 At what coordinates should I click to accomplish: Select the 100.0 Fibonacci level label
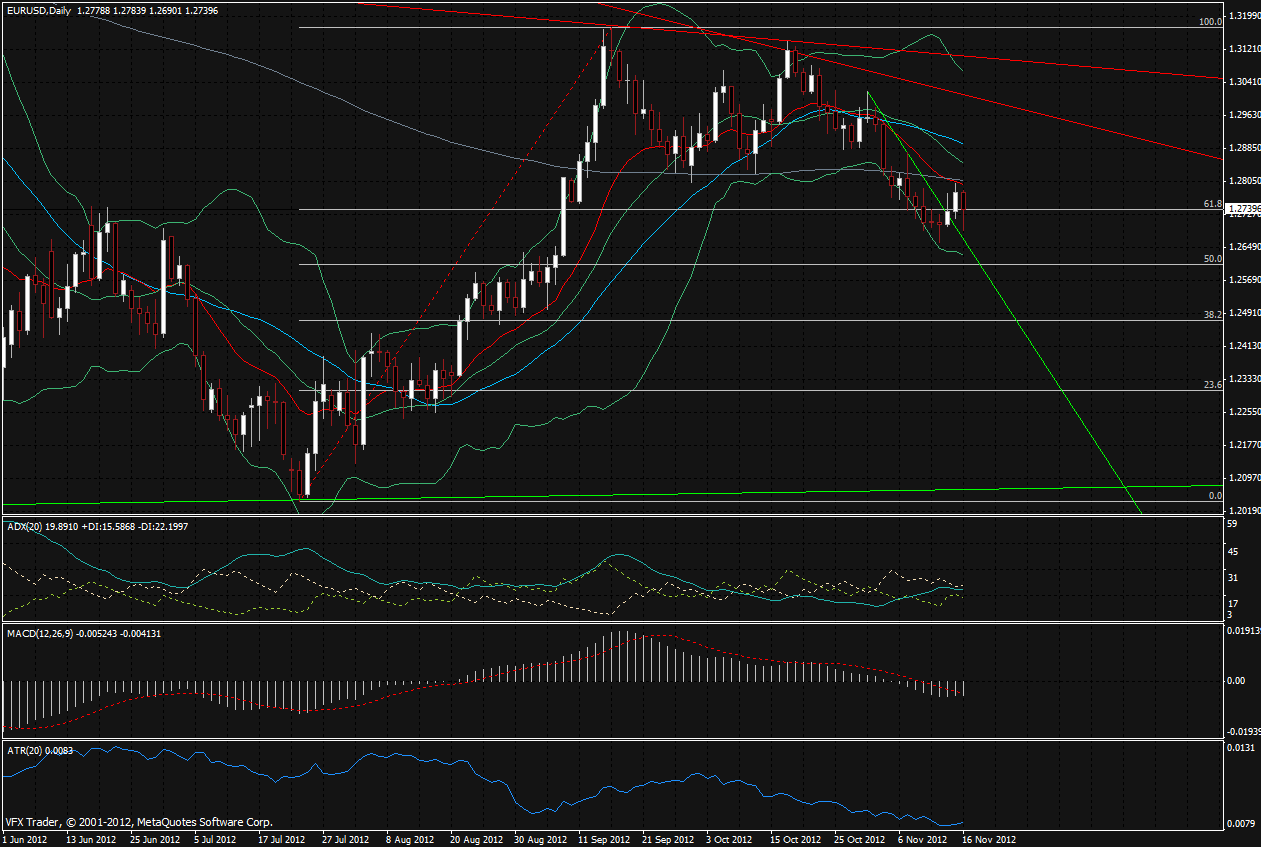(x=1210, y=21)
